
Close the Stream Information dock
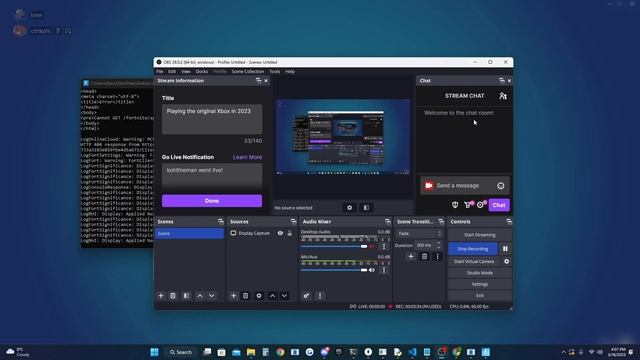[266, 81]
